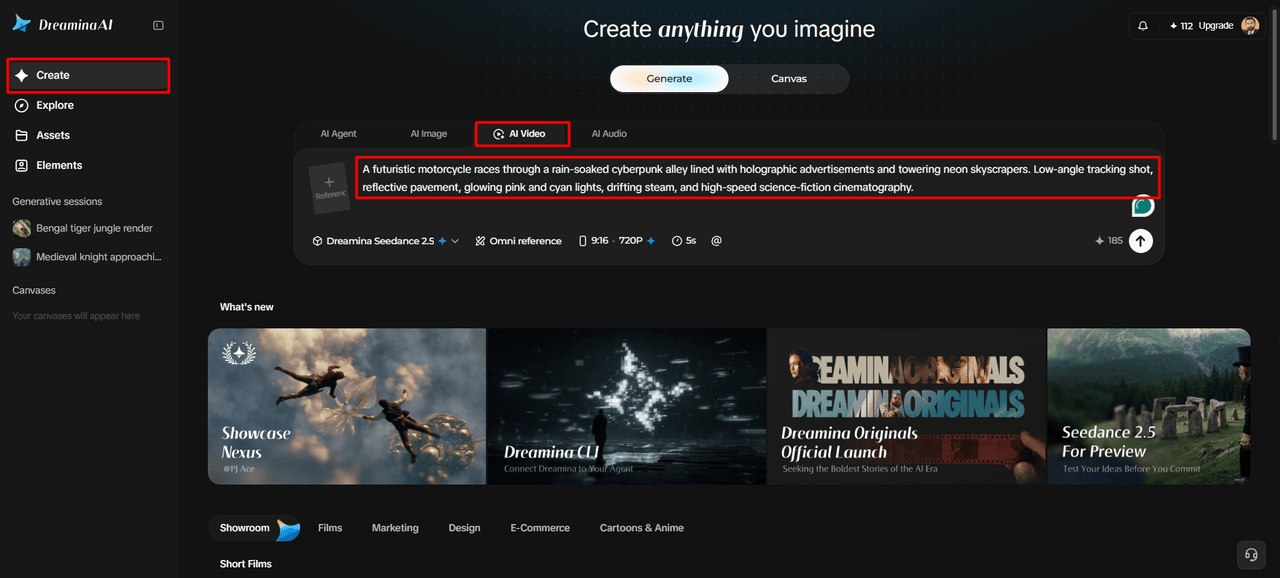
Task: Switch to Canvas mode
Action: (788, 79)
